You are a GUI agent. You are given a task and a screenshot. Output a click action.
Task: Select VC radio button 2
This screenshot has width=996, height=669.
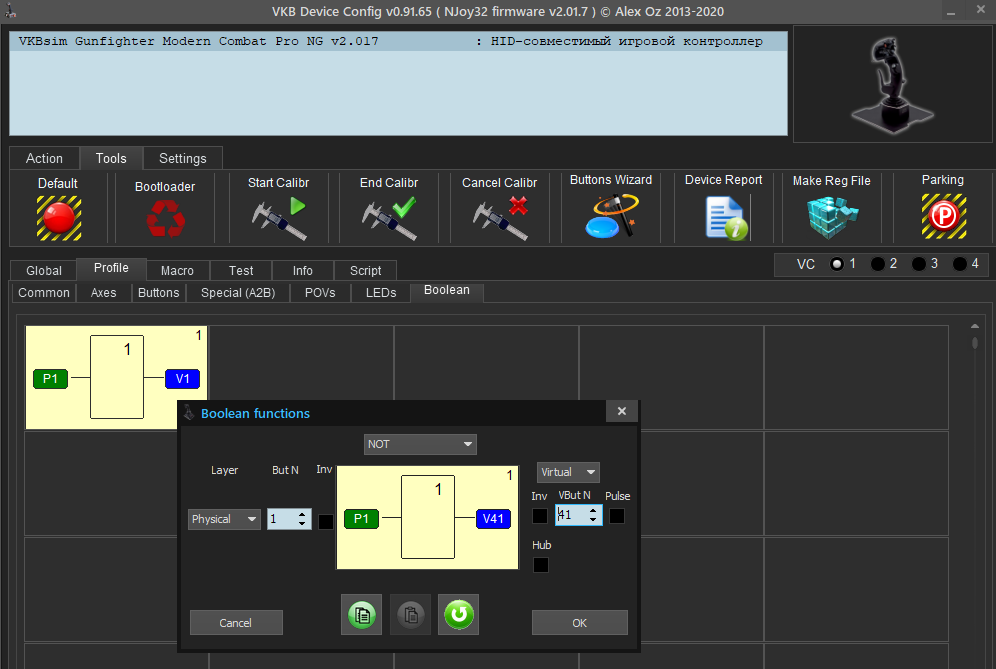click(x=878, y=264)
